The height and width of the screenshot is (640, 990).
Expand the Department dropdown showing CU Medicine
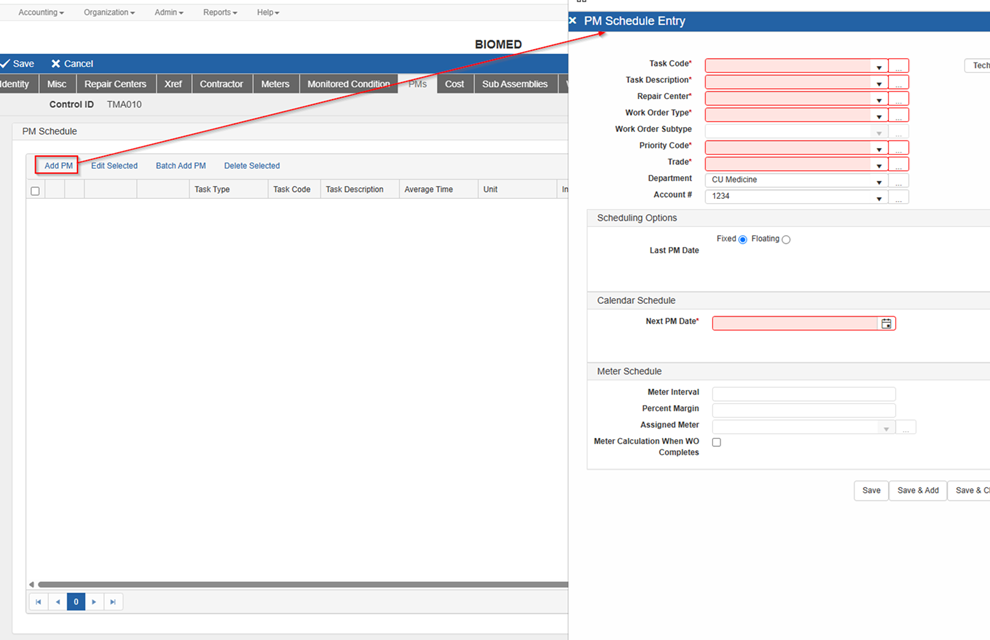pos(879,182)
